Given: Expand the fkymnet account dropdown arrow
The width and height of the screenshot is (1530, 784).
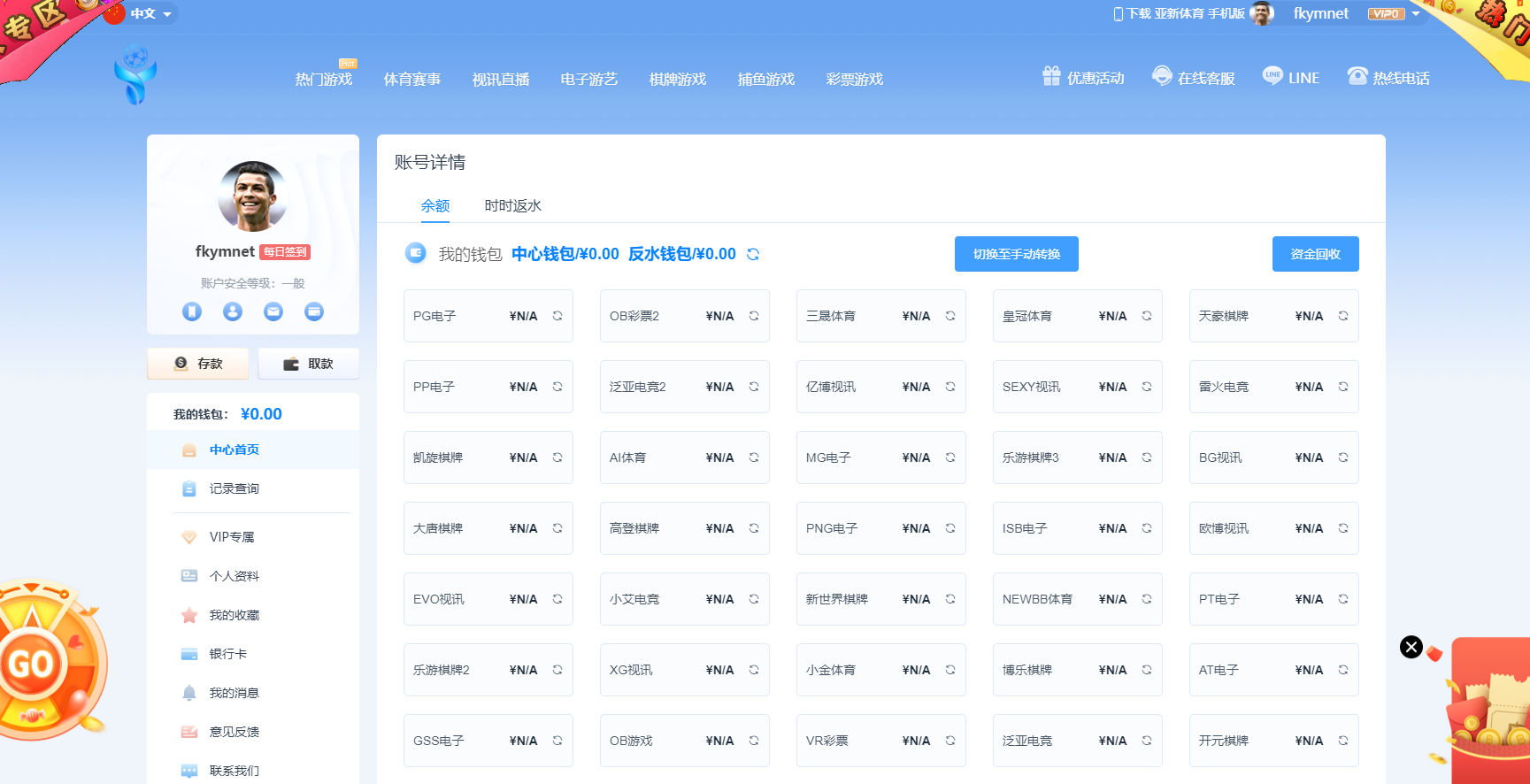Looking at the screenshot, I should coord(1416,14).
